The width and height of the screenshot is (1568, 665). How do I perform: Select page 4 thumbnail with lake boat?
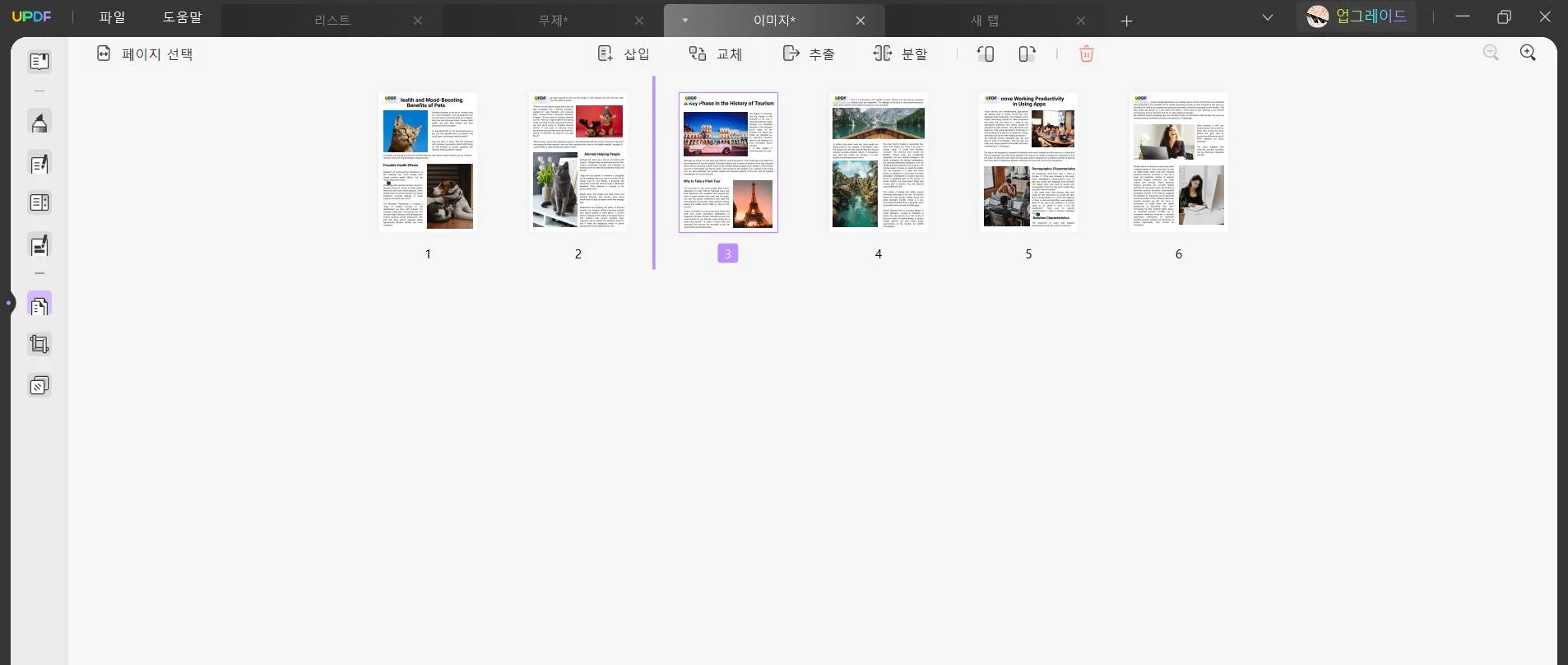(x=879, y=162)
